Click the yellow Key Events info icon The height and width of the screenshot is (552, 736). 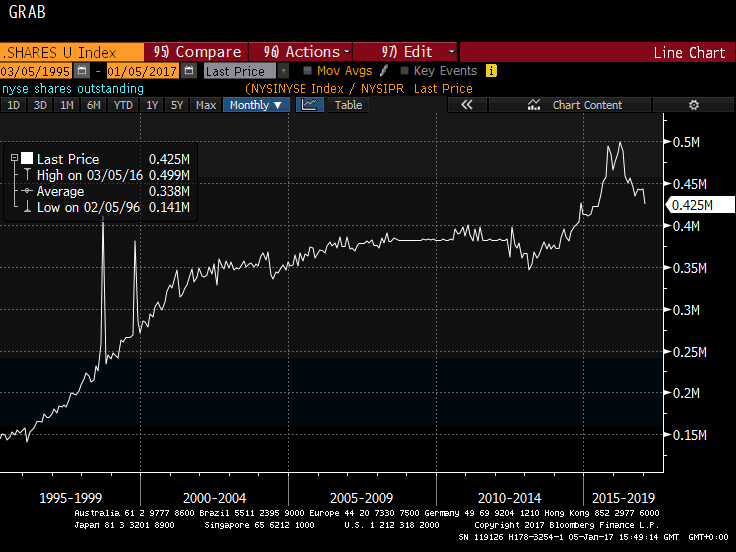pos(491,71)
